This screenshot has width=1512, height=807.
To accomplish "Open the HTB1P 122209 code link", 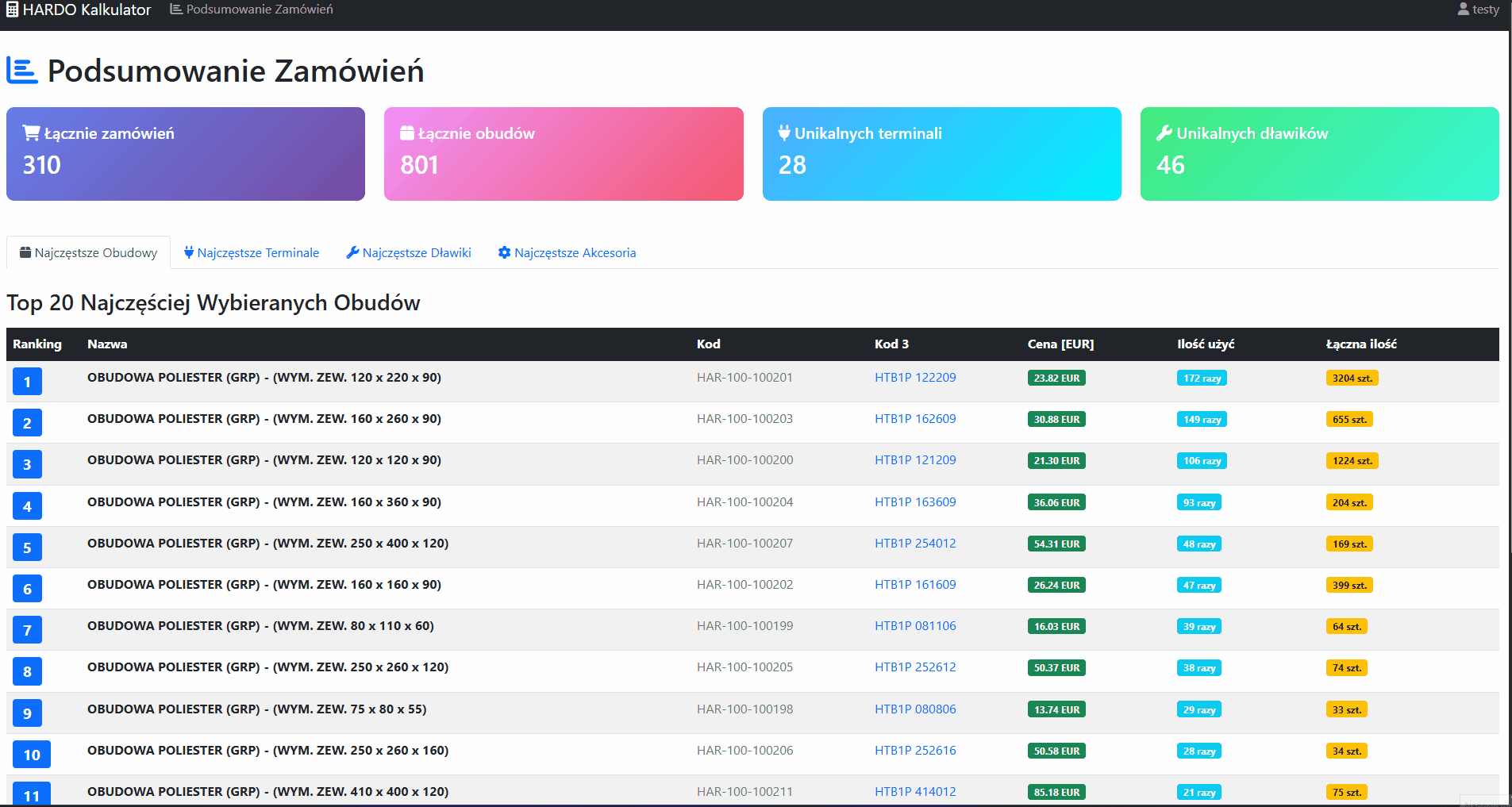I will pos(915,378).
